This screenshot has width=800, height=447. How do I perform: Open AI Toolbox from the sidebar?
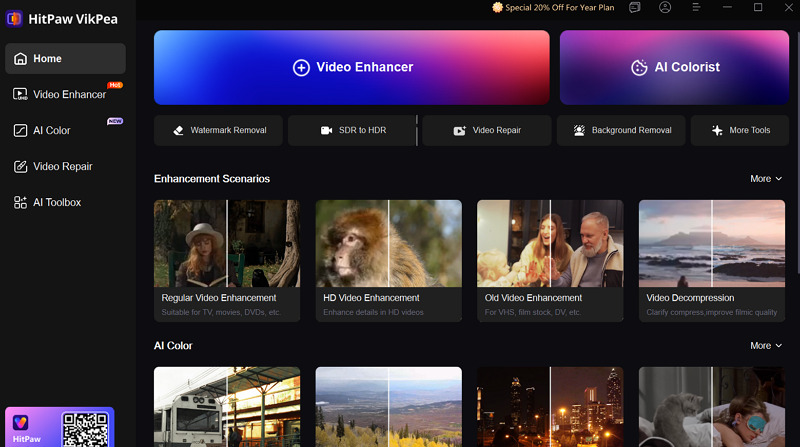point(57,203)
